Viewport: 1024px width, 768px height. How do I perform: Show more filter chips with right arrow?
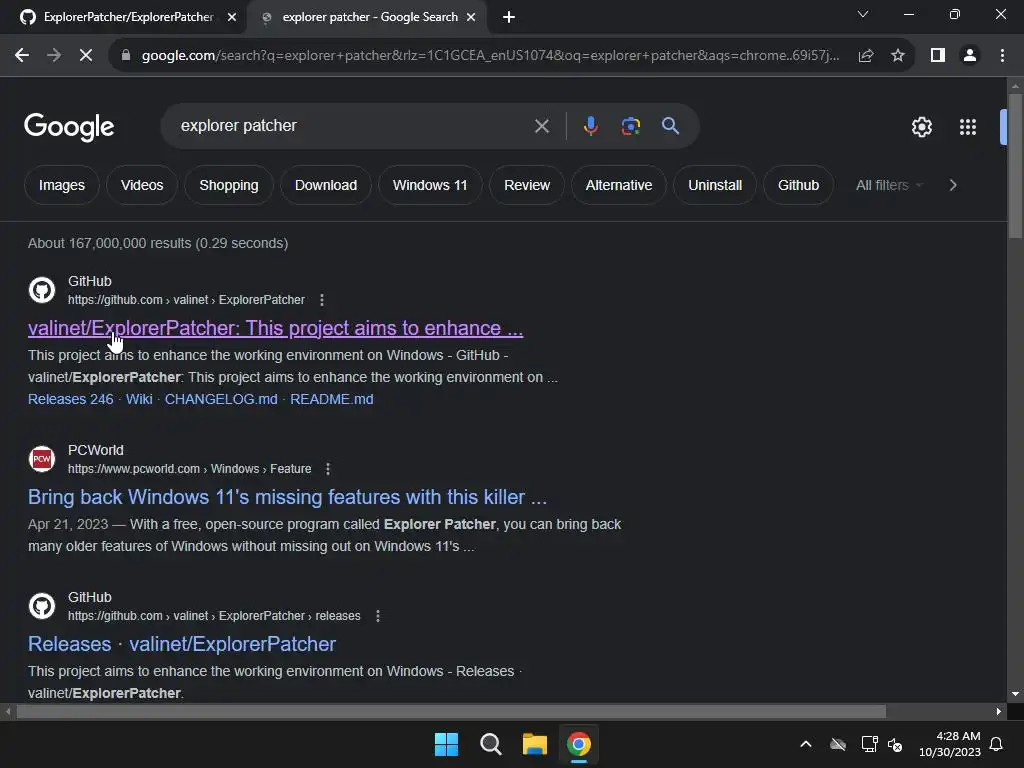pyautogui.click(x=953, y=185)
